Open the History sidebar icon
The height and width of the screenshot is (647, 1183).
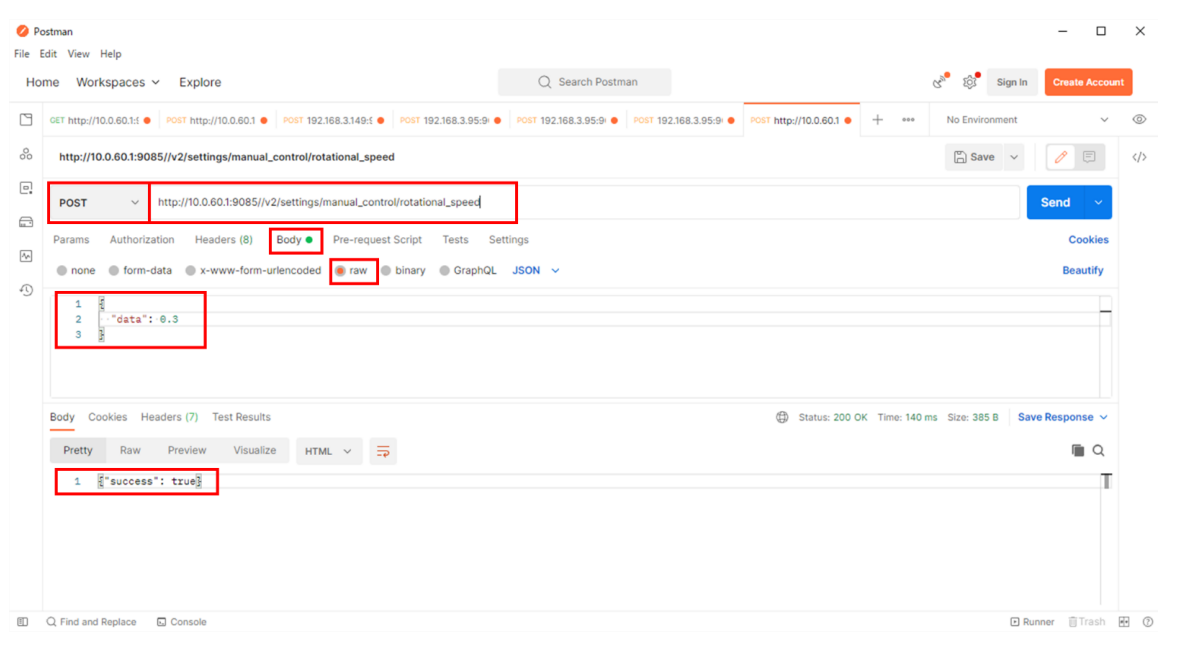(x=26, y=290)
